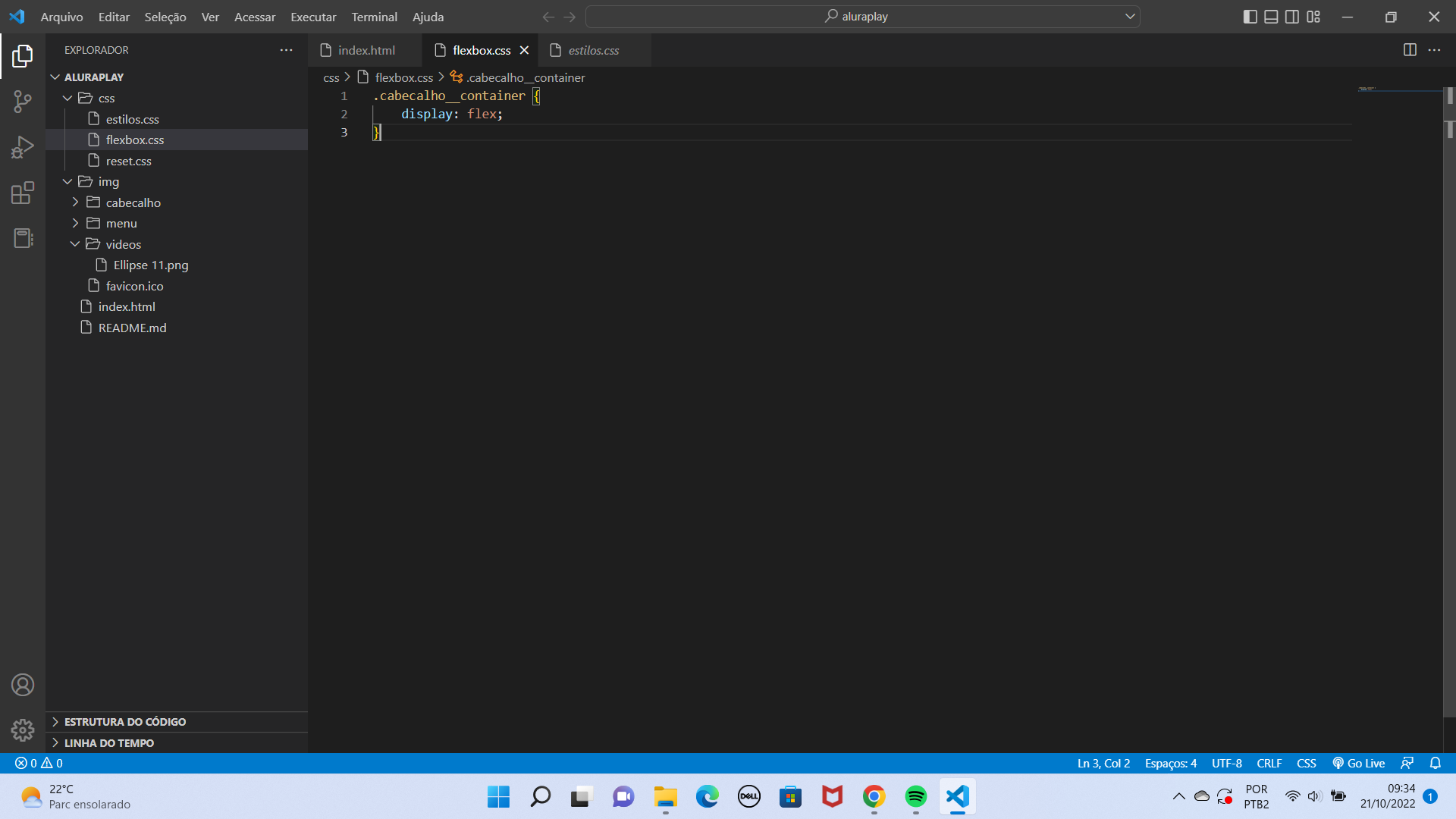Open the Editar menu
The height and width of the screenshot is (819, 1456).
pyautogui.click(x=114, y=17)
